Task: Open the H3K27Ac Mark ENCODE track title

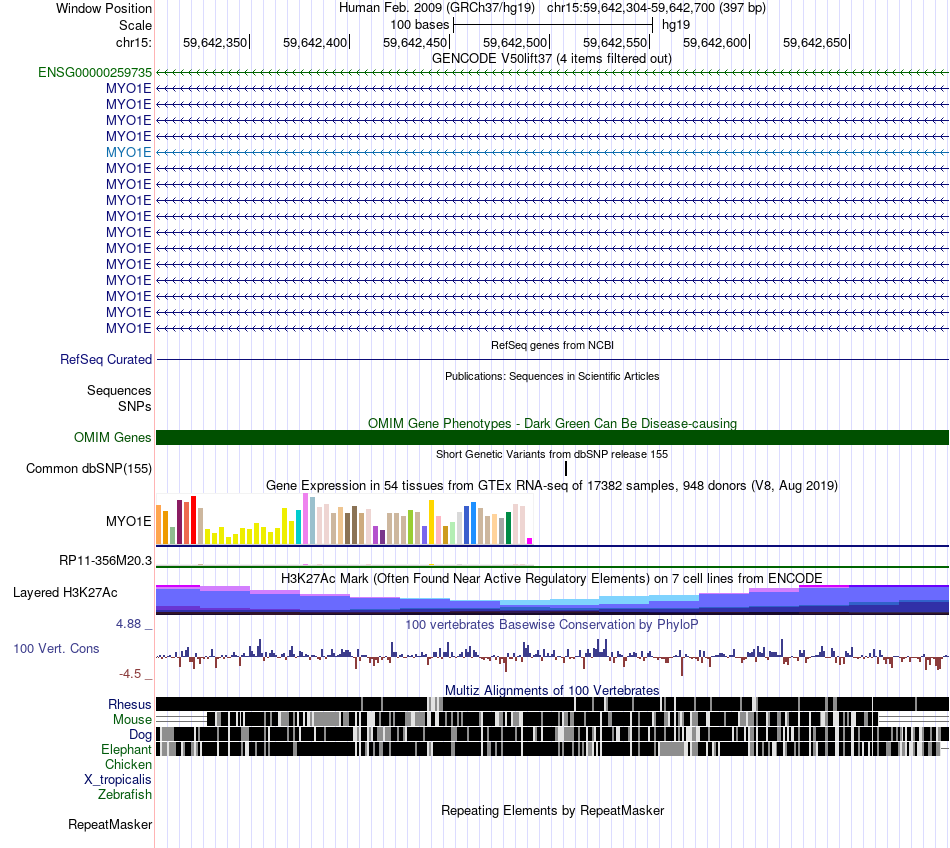Action: click(x=552, y=578)
